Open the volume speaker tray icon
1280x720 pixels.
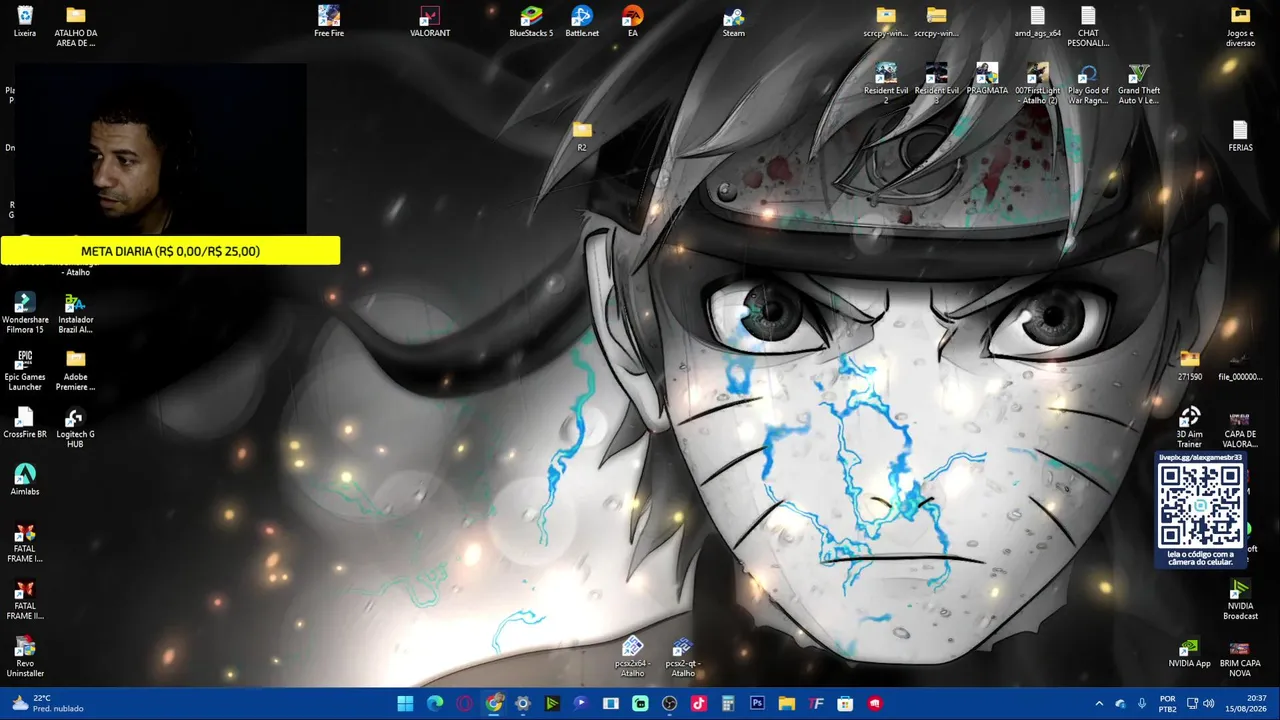click(x=1209, y=704)
